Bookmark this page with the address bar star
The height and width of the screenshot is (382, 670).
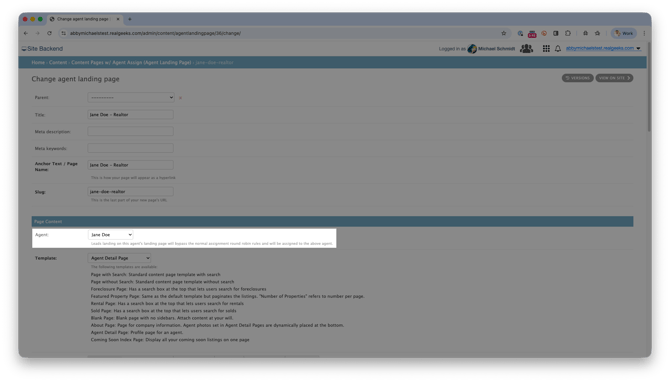504,33
